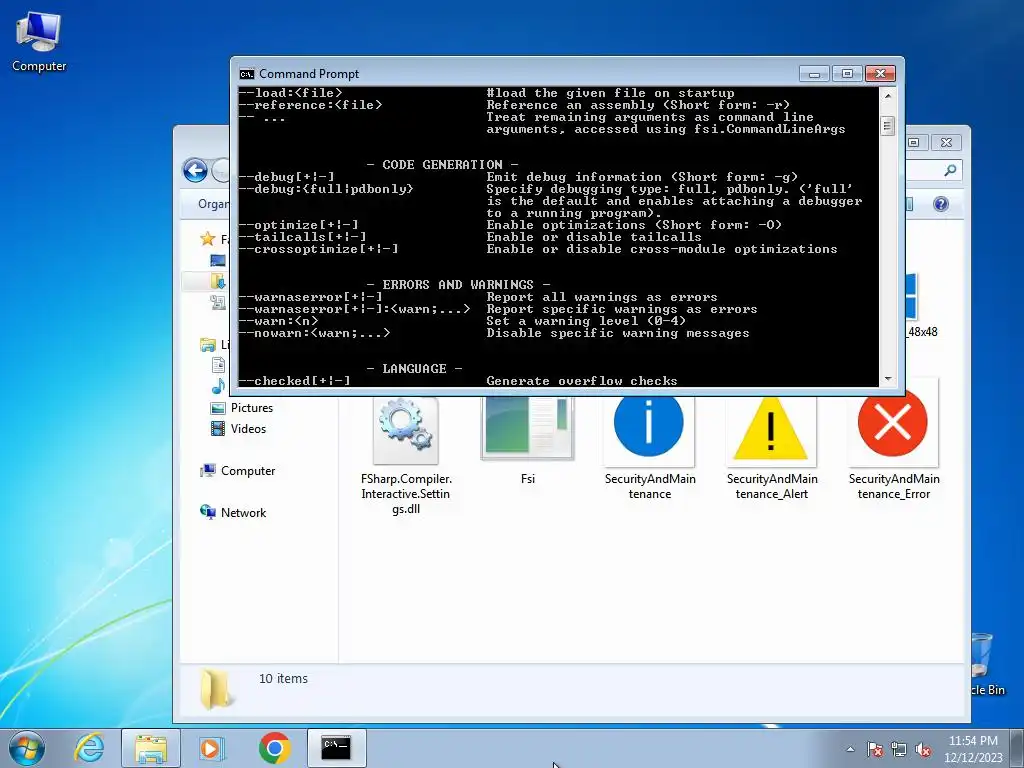Image resolution: width=1024 pixels, height=768 pixels.
Task: Select SecurityAndMaintenance_Alert file
Action: (771, 448)
